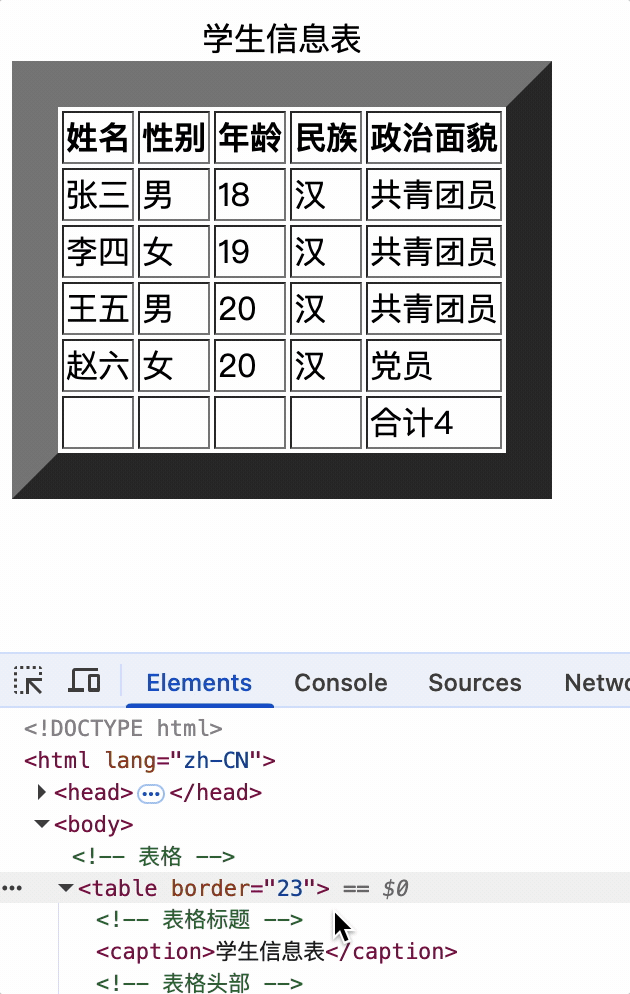The image size is (630, 994).
Task: Click the ellipsis badge inside head tag
Action: click(x=151, y=793)
